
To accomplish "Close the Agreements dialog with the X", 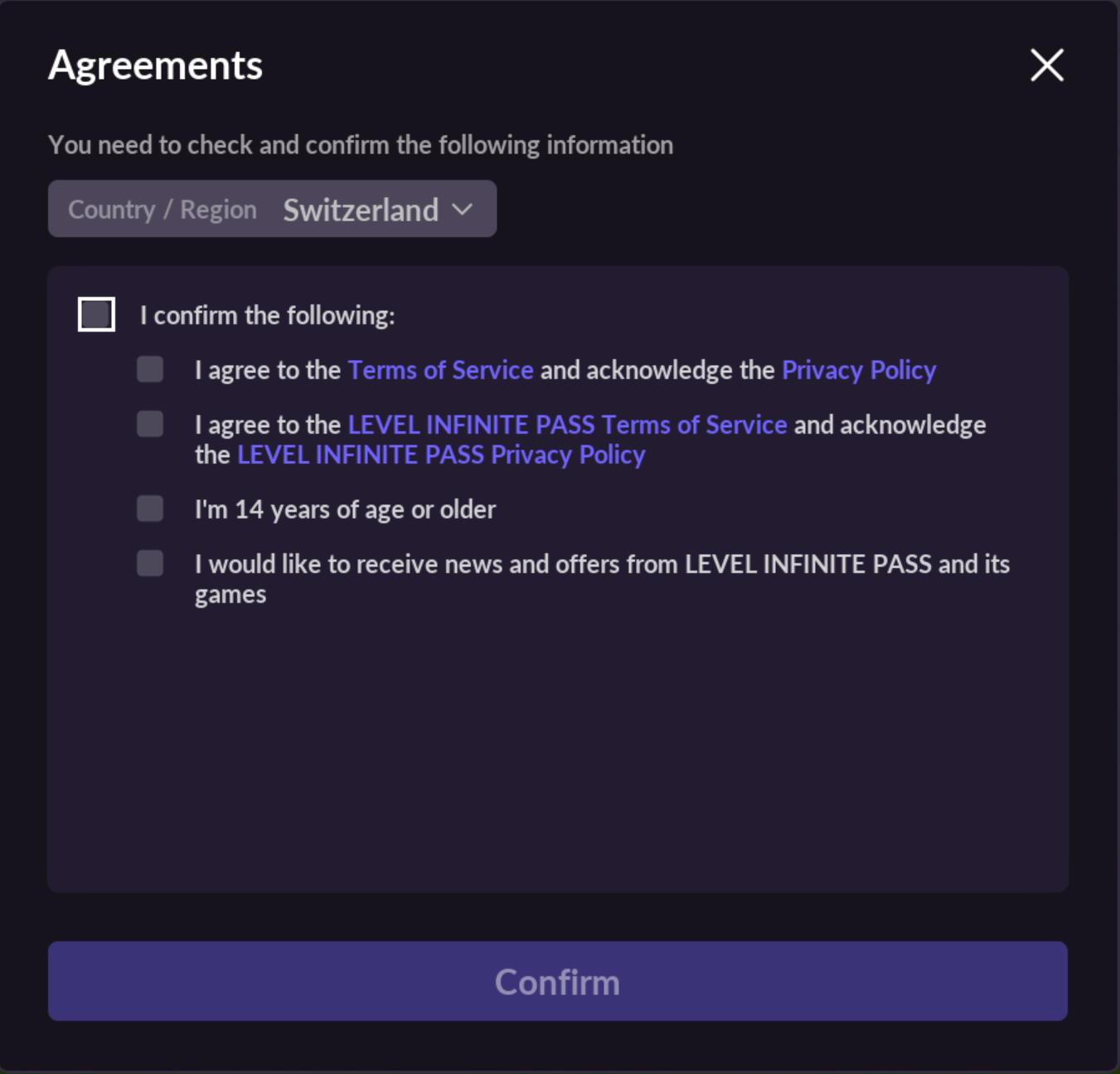I will pyautogui.click(x=1046, y=65).
